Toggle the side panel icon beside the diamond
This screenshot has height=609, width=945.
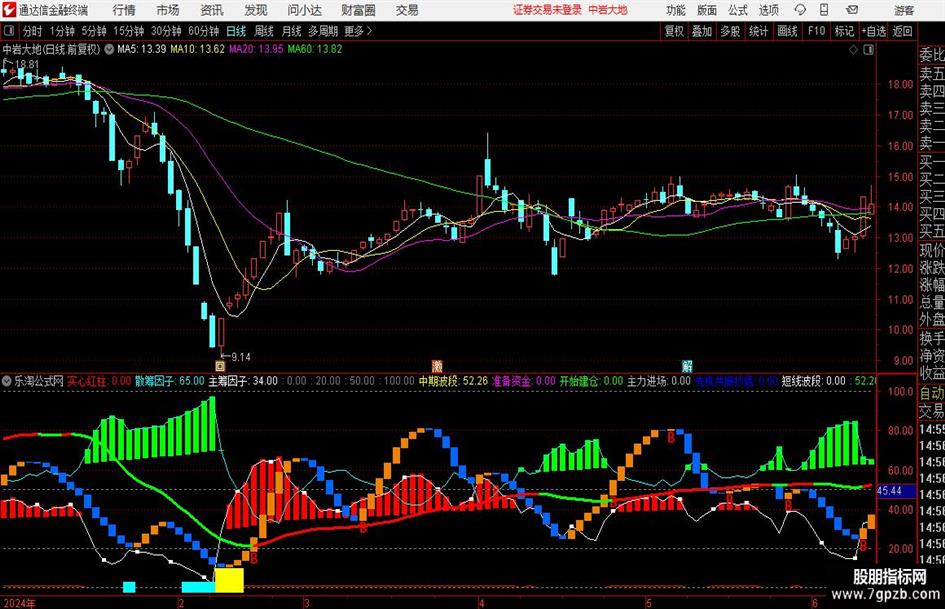pos(868,49)
